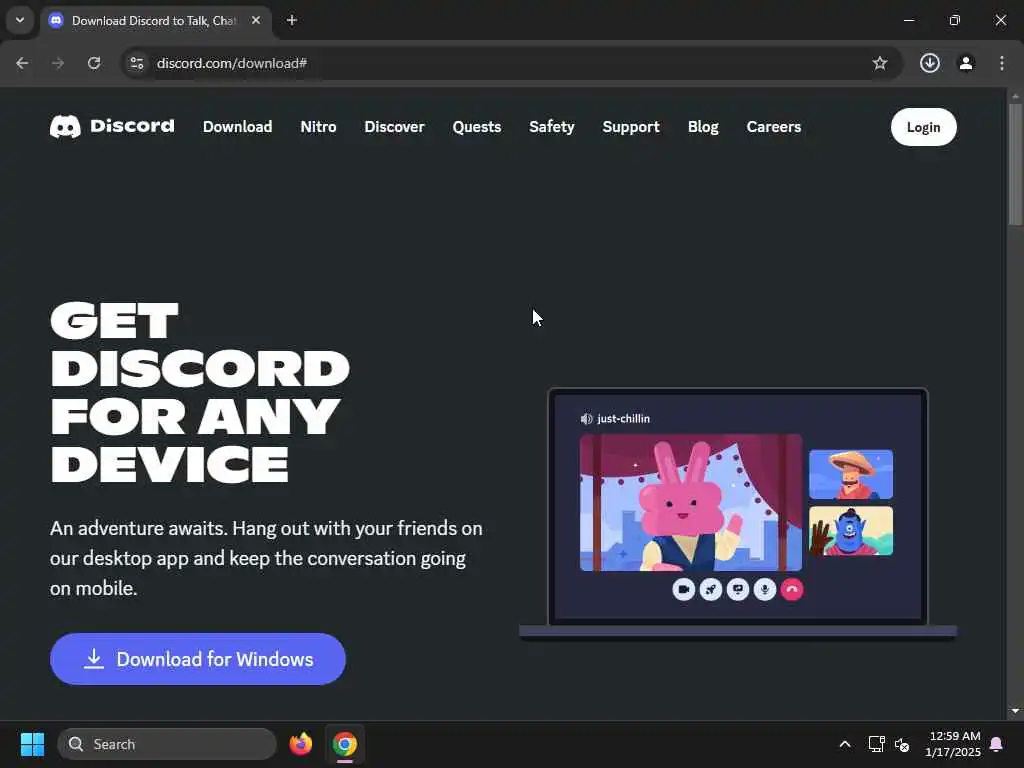
Task: Click the taskbar Search box
Action: [x=167, y=744]
